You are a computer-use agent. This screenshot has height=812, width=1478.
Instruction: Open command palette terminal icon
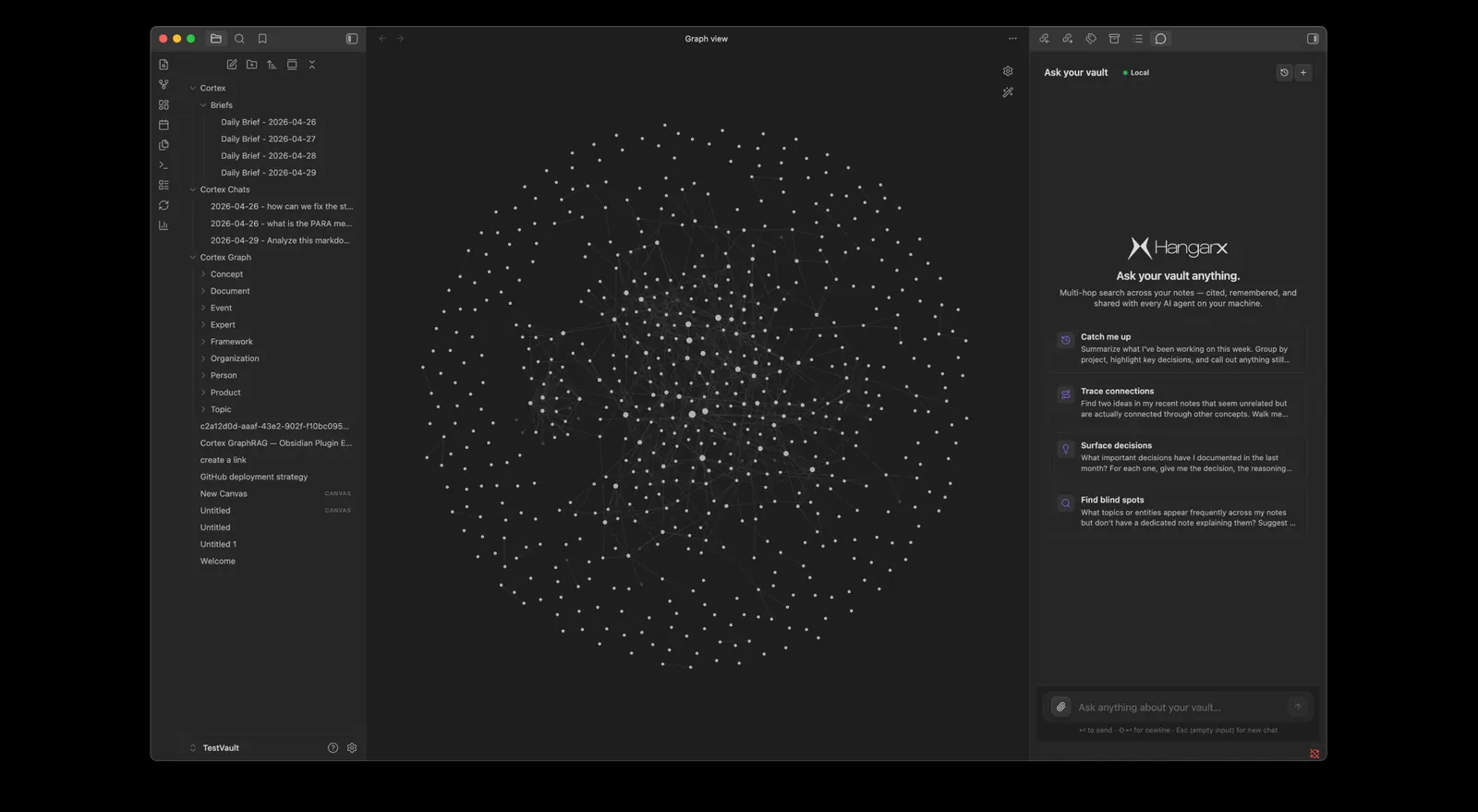[164, 165]
